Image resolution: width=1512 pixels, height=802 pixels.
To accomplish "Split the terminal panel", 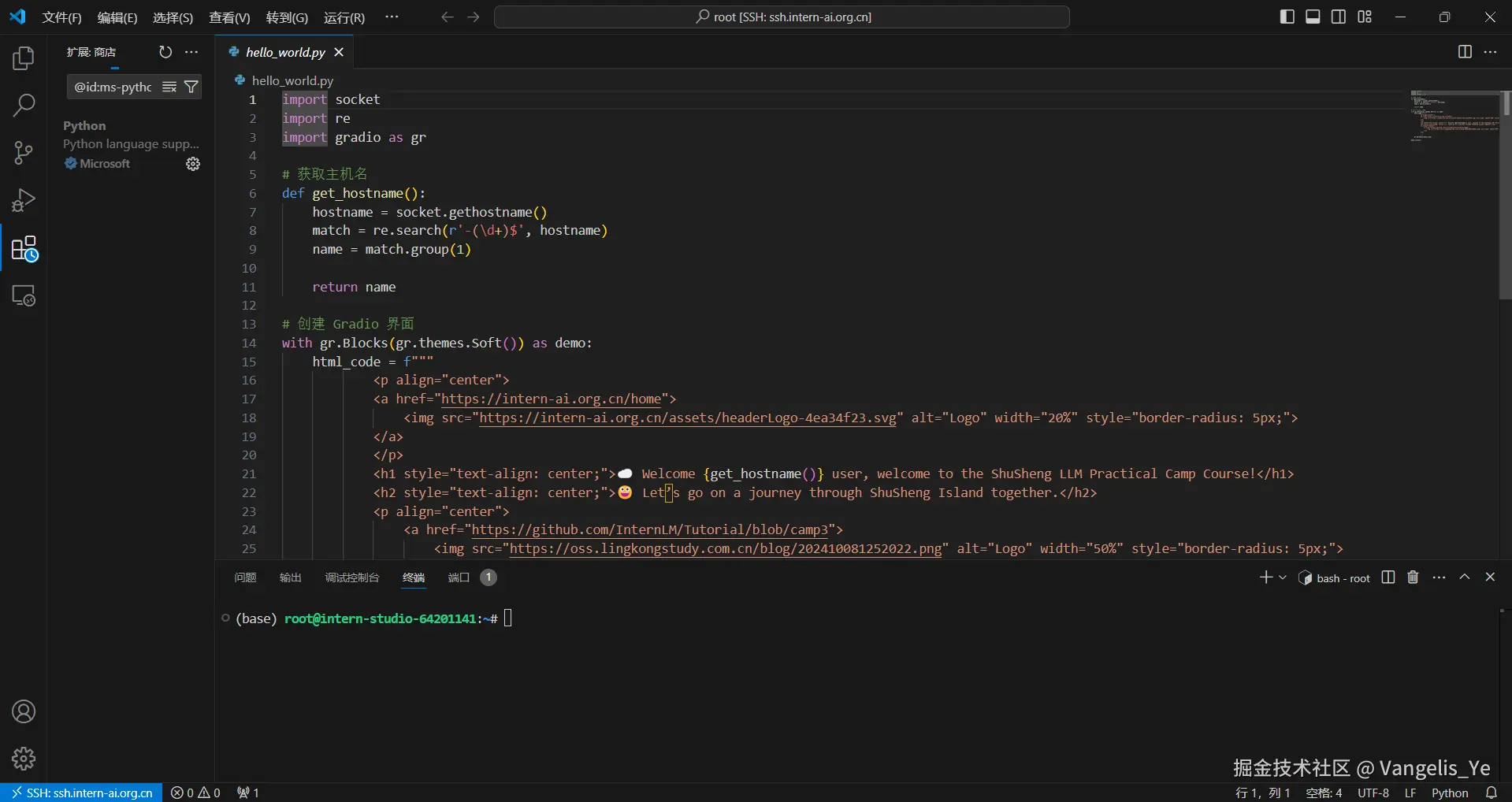I will pos(1388,577).
